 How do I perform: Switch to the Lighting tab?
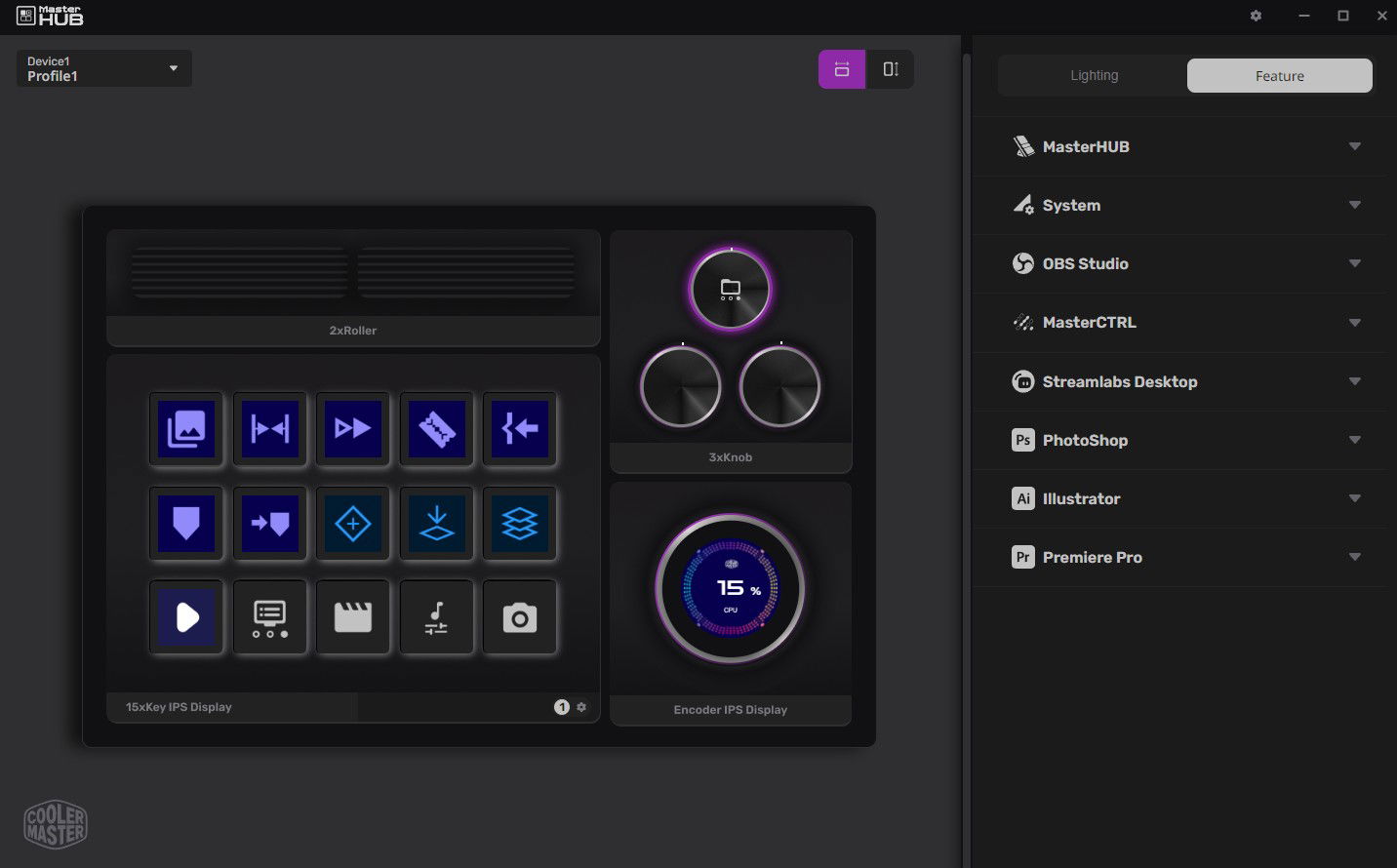coord(1094,76)
